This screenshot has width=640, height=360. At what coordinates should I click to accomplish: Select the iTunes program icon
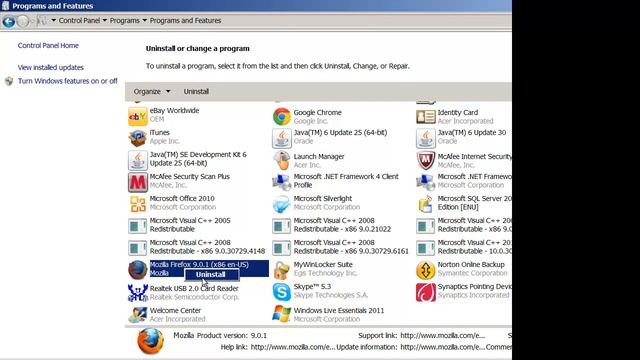tap(138, 138)
